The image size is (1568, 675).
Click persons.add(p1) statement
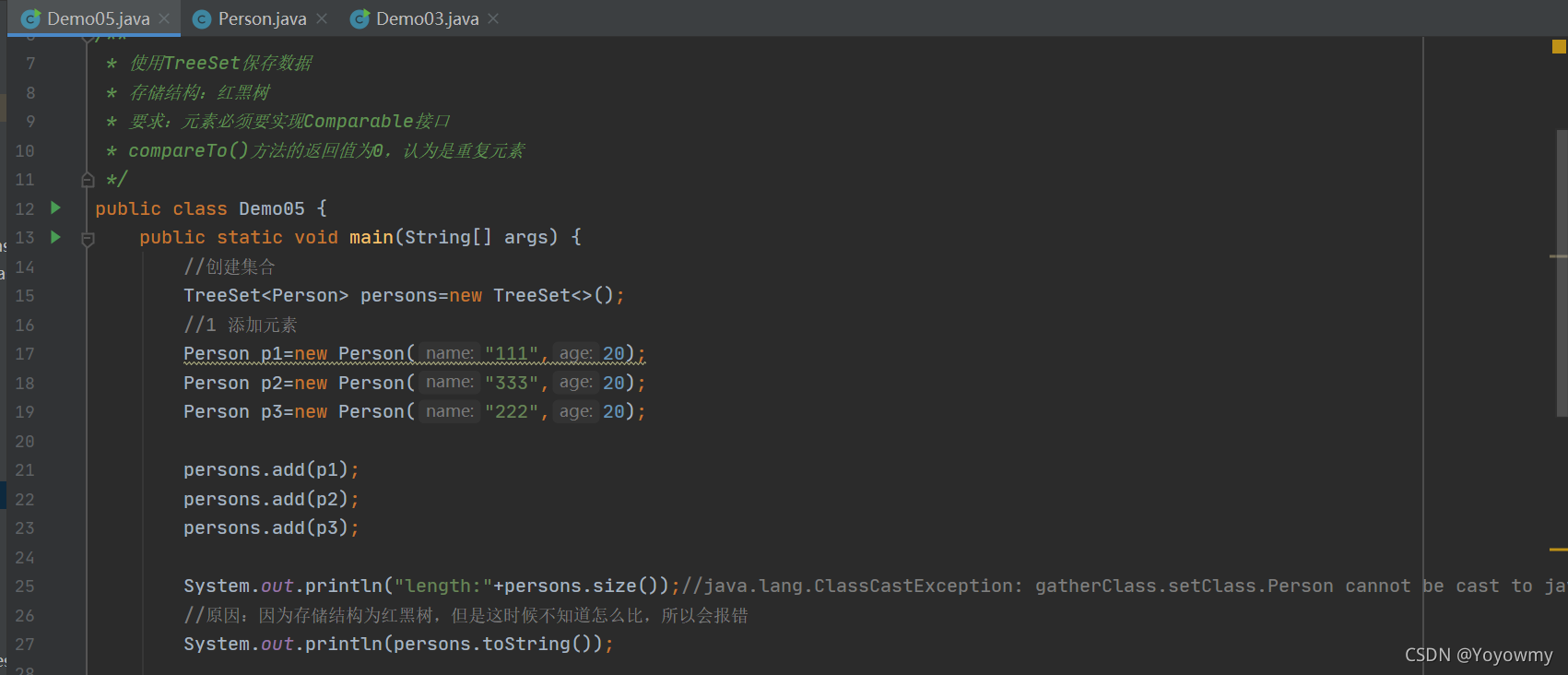(271, 470)
